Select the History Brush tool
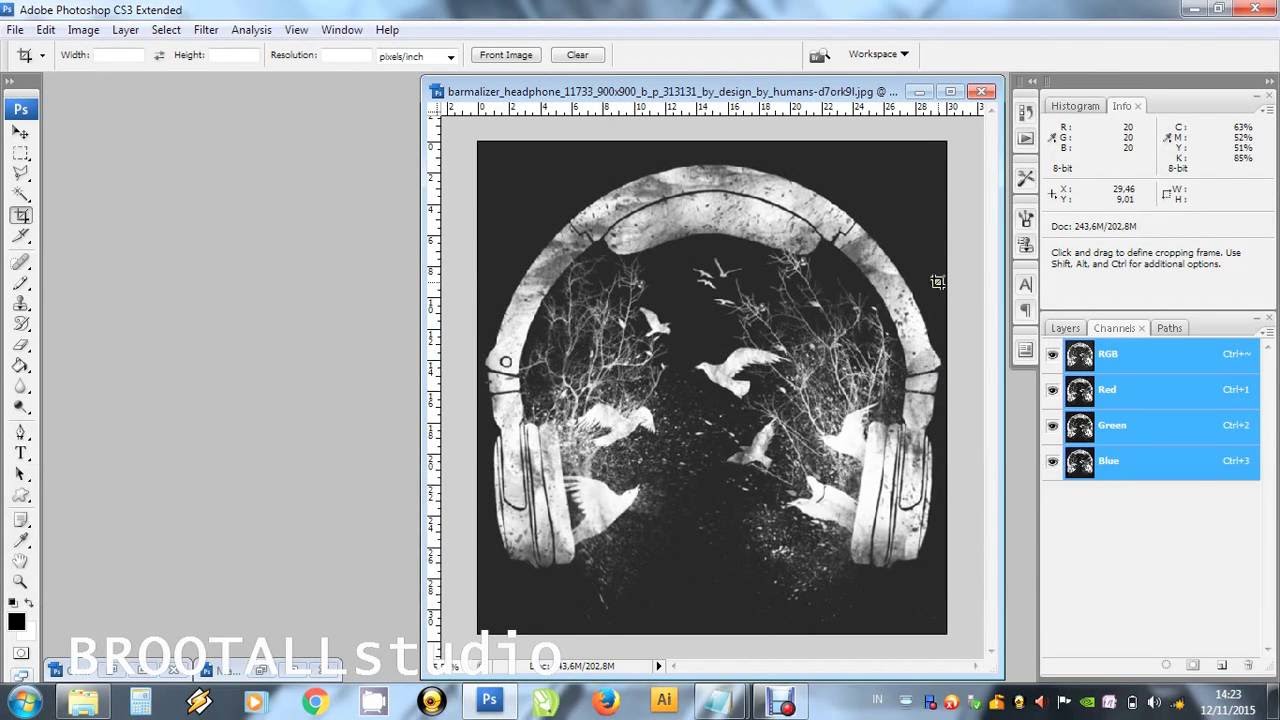The image size is (1280, 720). click(21, 324)
